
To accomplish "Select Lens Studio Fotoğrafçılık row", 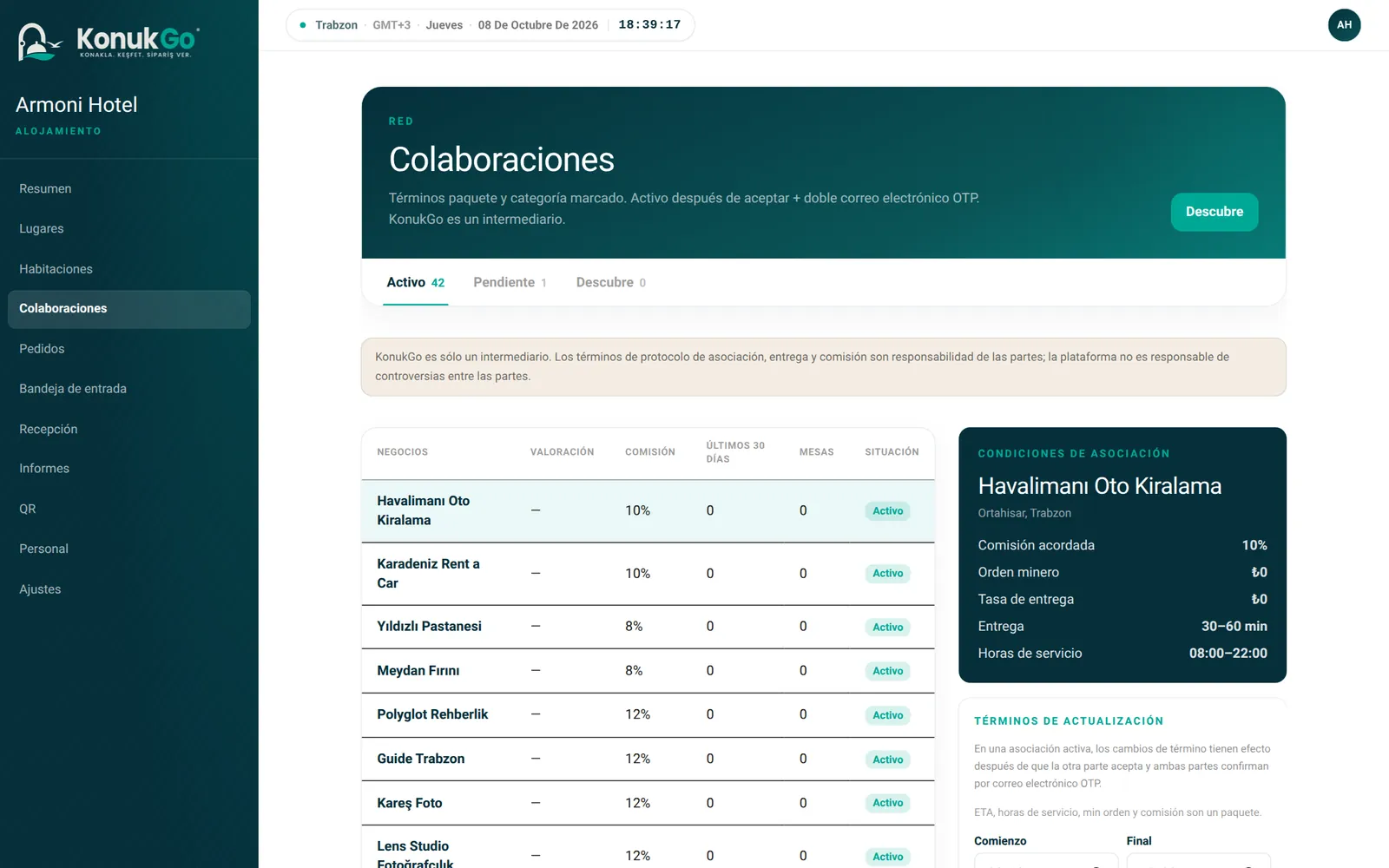I will coord(648,847).
